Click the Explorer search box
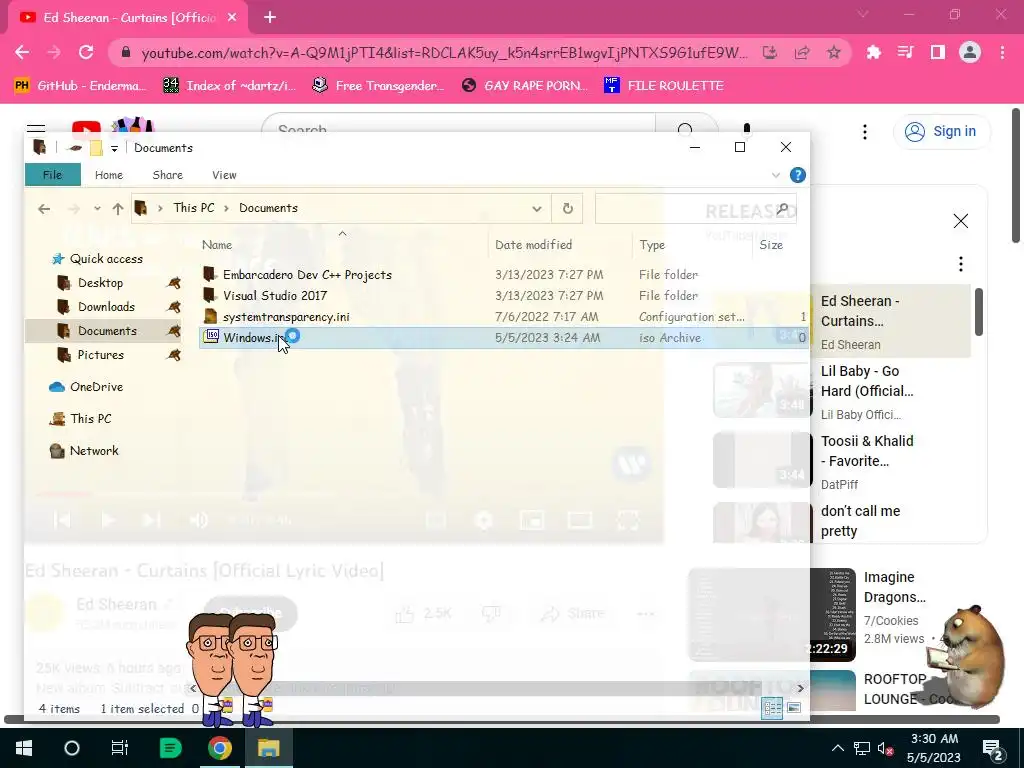Image resolution: width=1024 pixels, height=768 pixels. [x=696, y=209]
